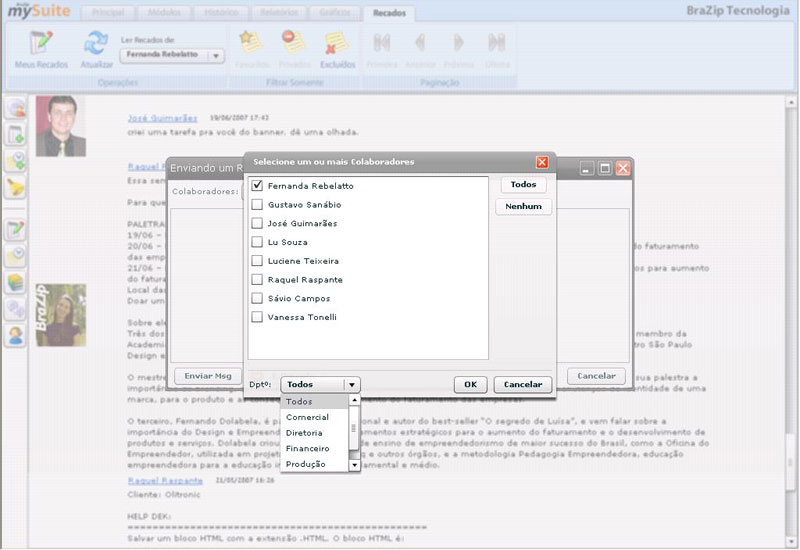800x550 pixels.
Task: Uncheck Fernanda Rebelatto checkbox
Action: pyautogui.click(x=258, y=186)
